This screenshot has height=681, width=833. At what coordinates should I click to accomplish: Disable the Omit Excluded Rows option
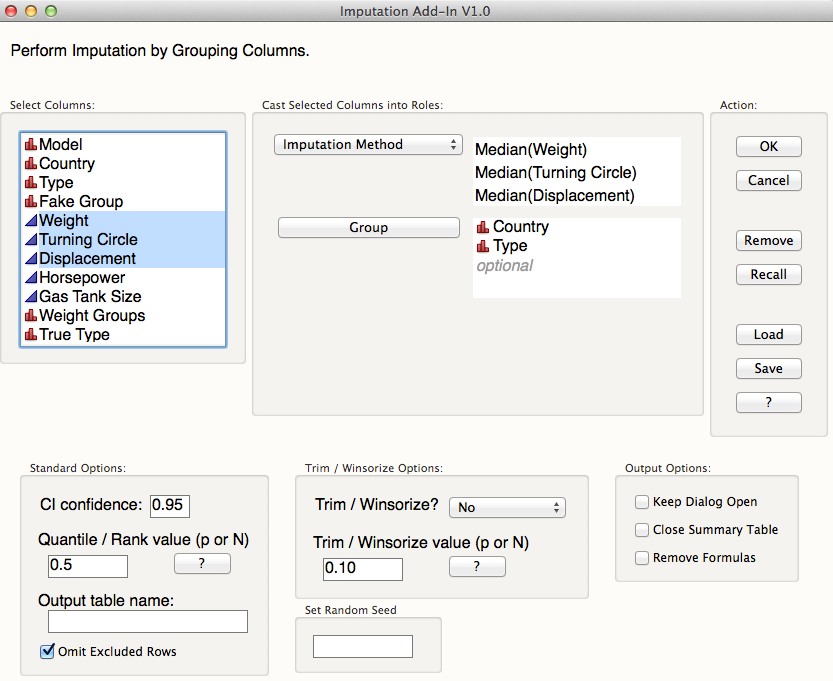46,651
